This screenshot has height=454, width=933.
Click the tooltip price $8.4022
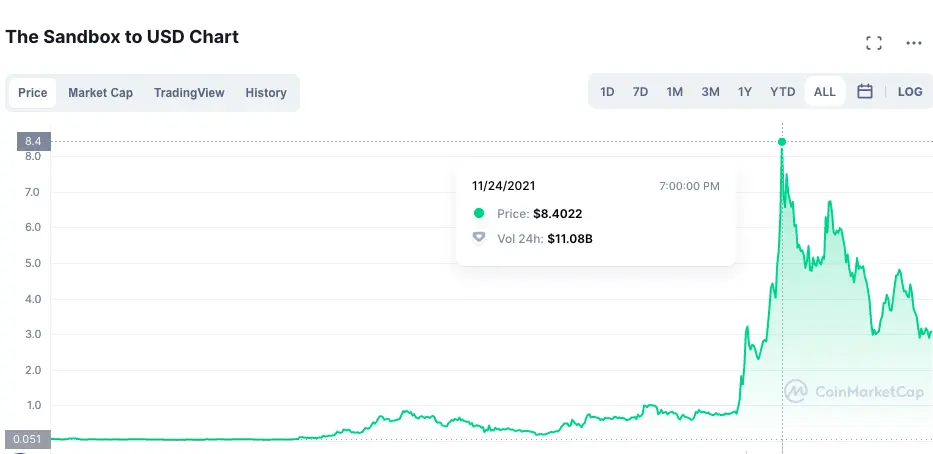coord(558,214)
